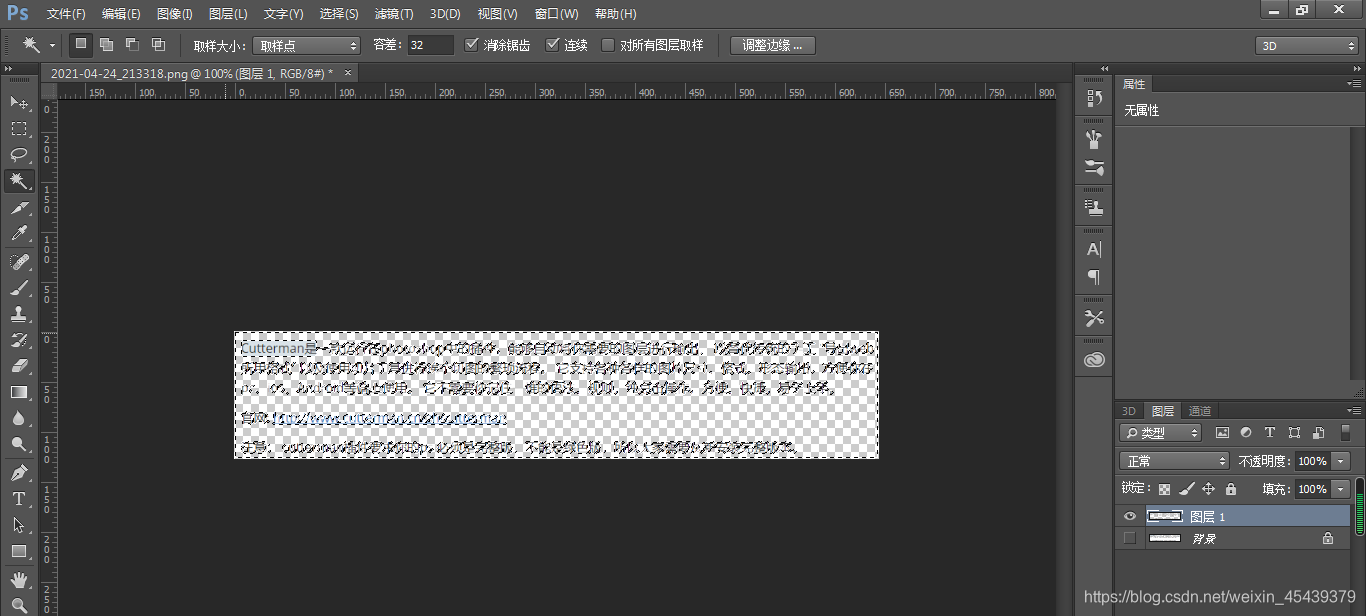
Task: Choose Add to Selection mode
Action: pyautogui.click(x=106, y=44)
